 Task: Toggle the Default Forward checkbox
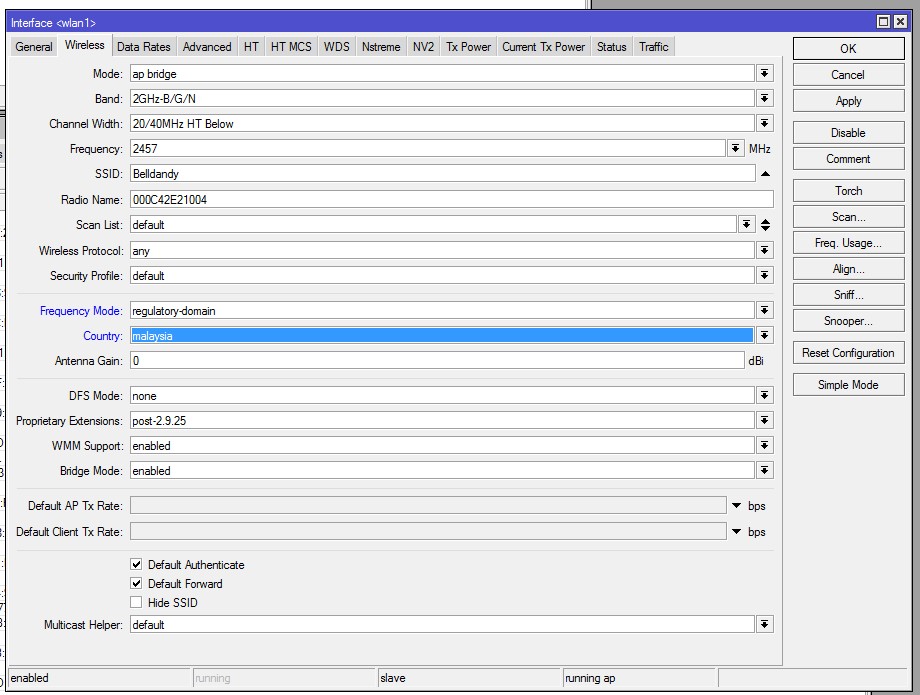pyautogui.click(x=137, y=584)
